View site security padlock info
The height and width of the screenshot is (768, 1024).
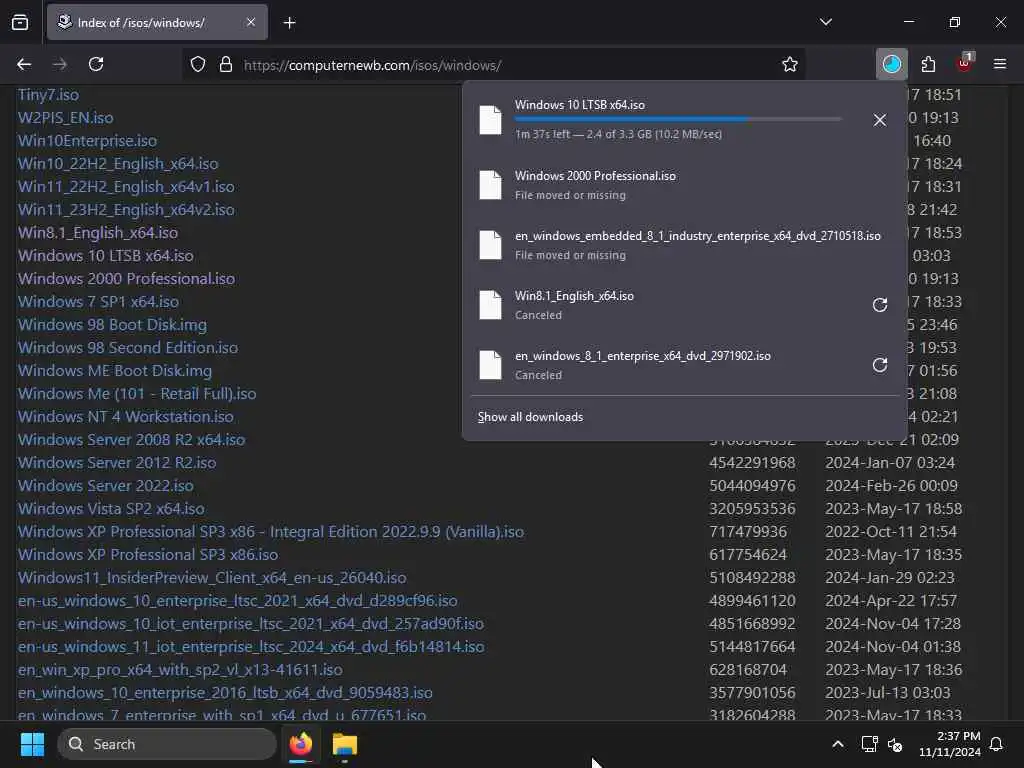click(226, 65)
